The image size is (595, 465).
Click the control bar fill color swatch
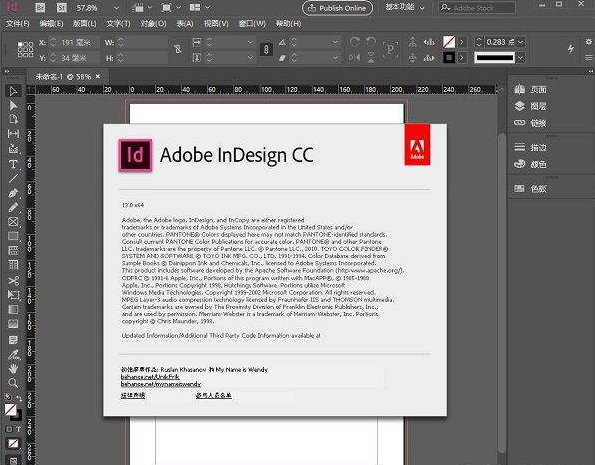(x=449, y=42)
